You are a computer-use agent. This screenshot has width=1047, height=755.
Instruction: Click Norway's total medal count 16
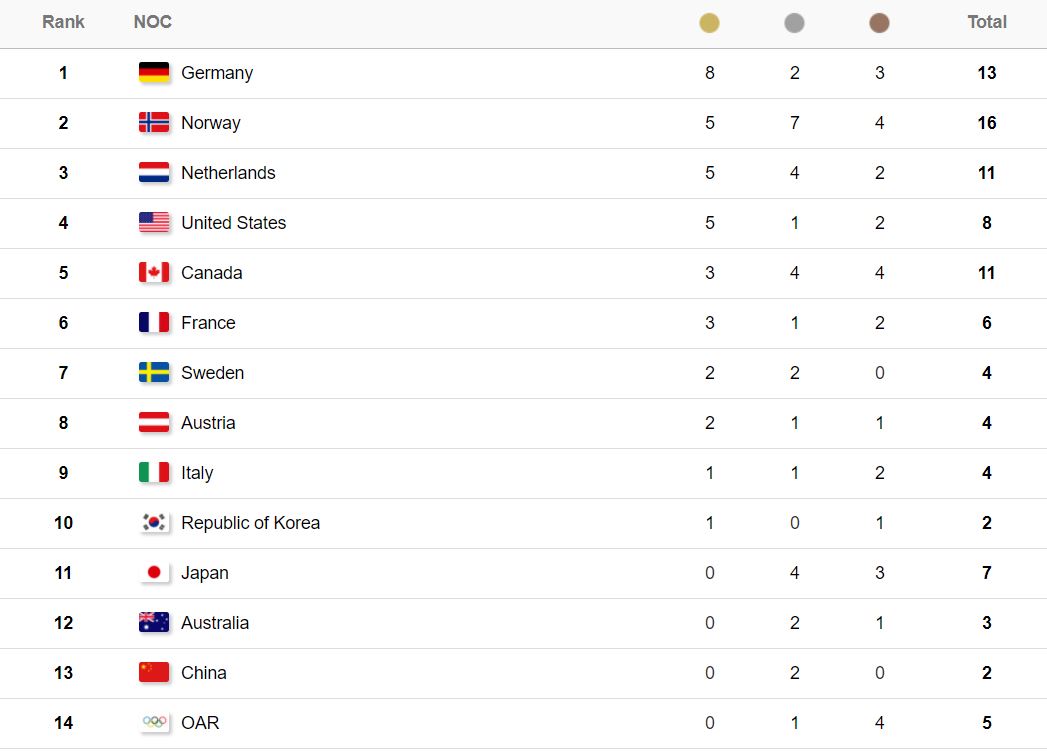point(987,123)
